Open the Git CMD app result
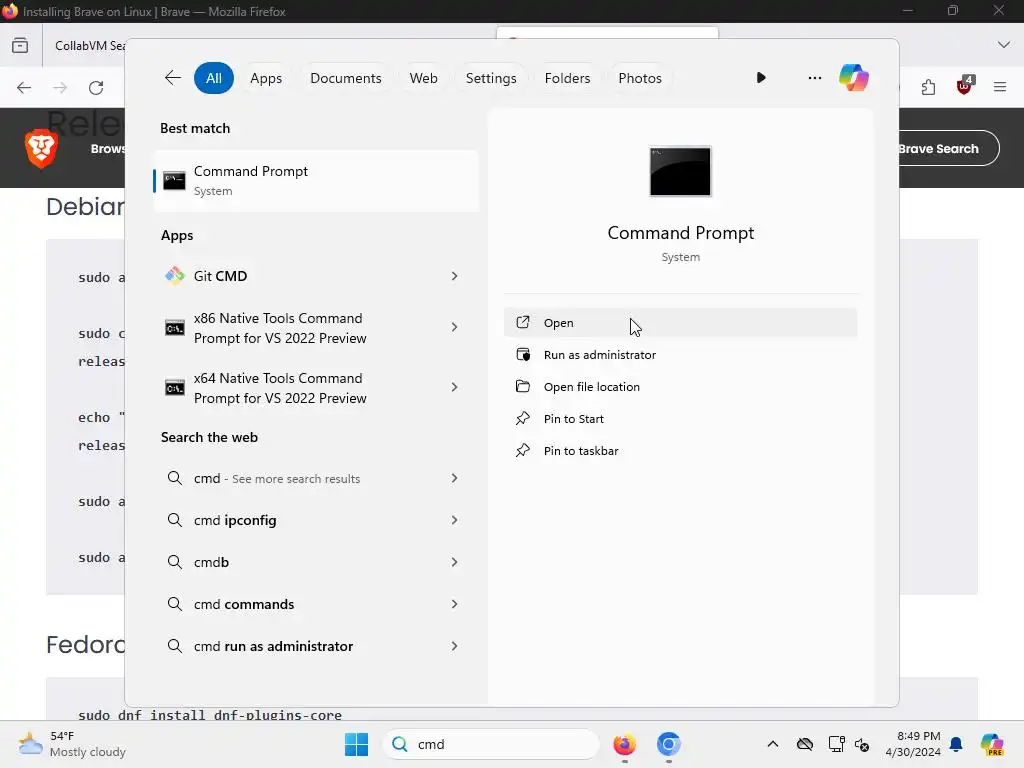Viewport: 1024px width, 768px height. 300,276
